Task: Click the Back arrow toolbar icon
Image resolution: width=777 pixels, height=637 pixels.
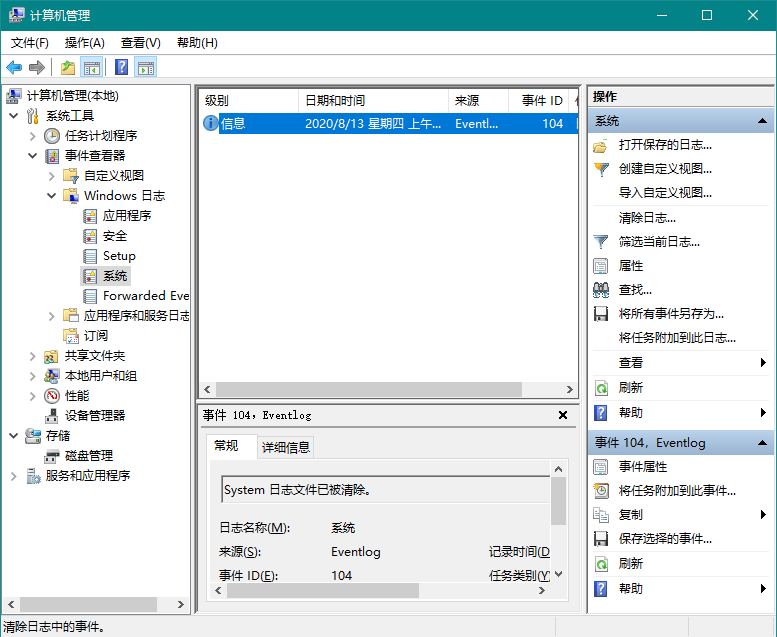Action: [14, 67]
